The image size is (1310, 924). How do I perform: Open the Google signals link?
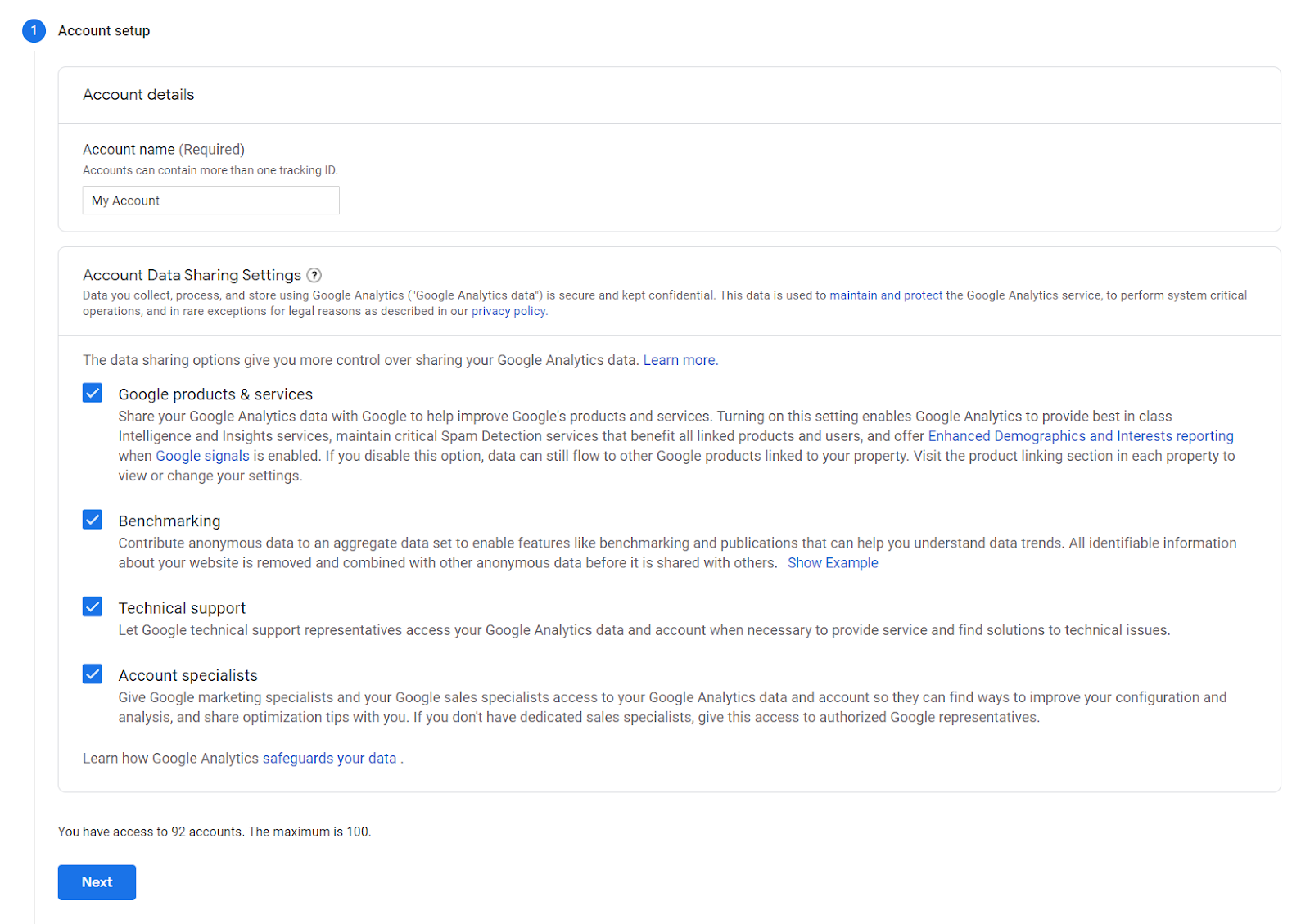202,456
